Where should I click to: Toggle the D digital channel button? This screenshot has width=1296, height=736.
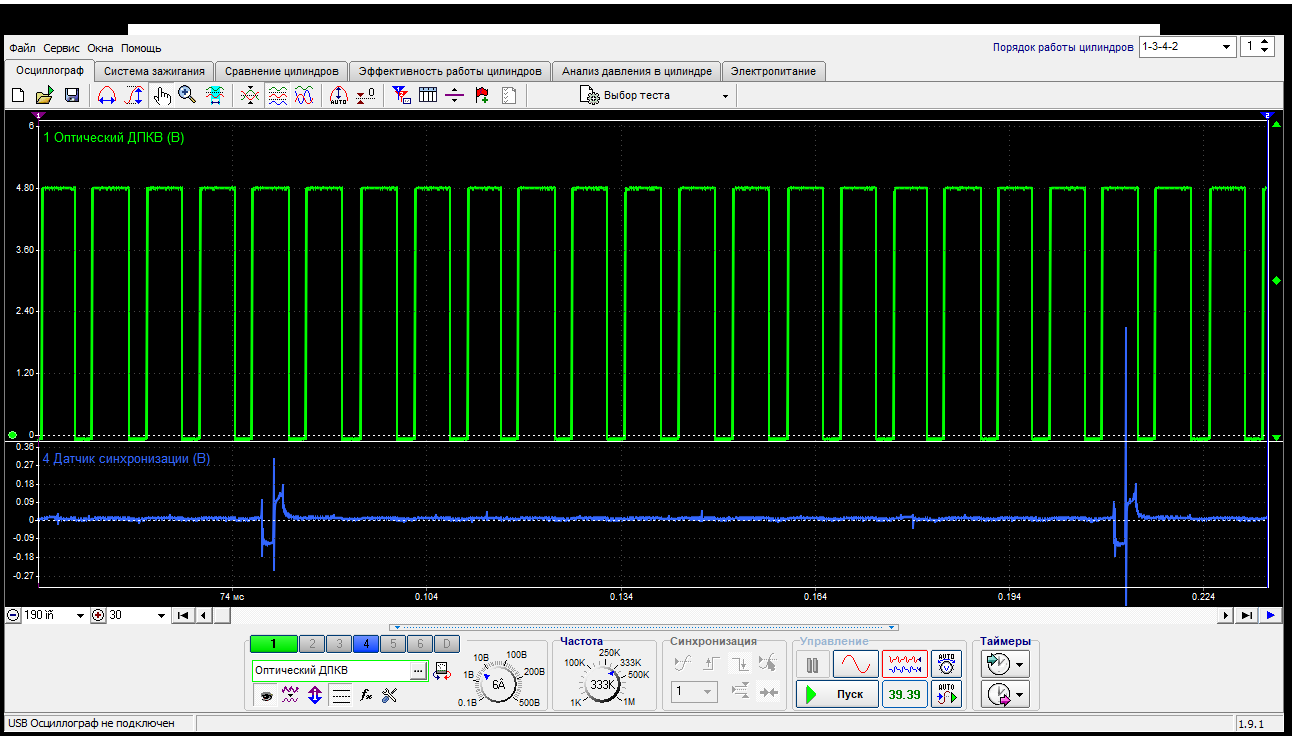pos(447,644)
